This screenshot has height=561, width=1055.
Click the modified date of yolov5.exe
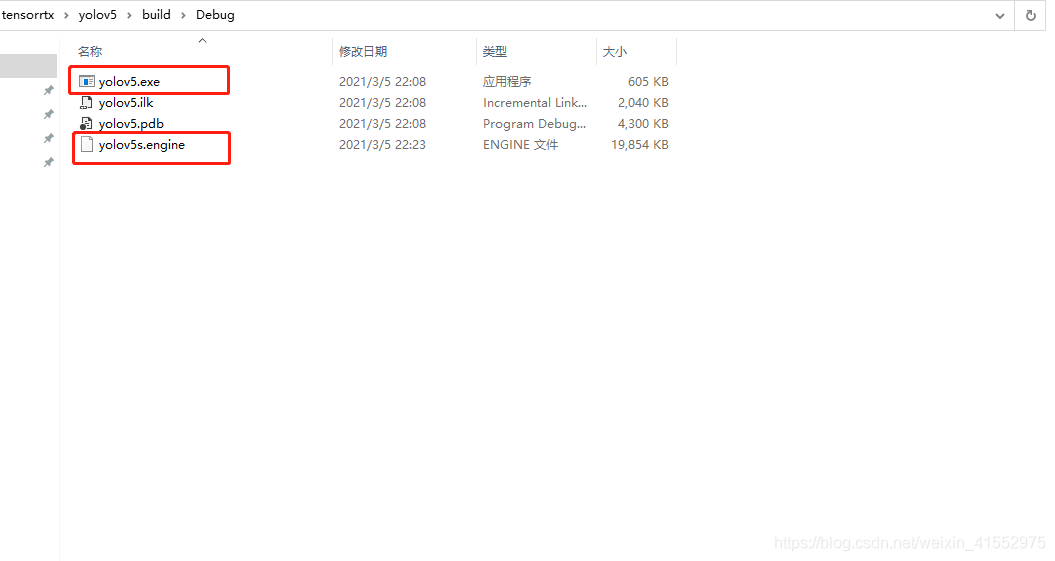point(382,81)
